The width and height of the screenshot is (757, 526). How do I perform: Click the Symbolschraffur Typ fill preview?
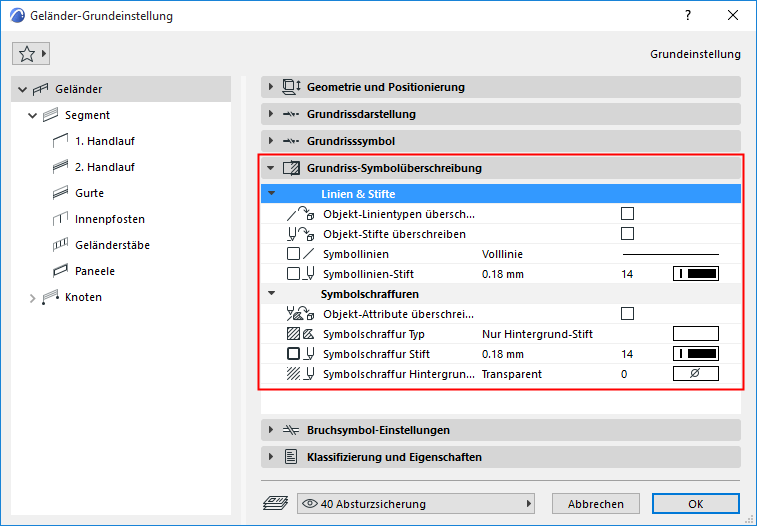point(695,334)
